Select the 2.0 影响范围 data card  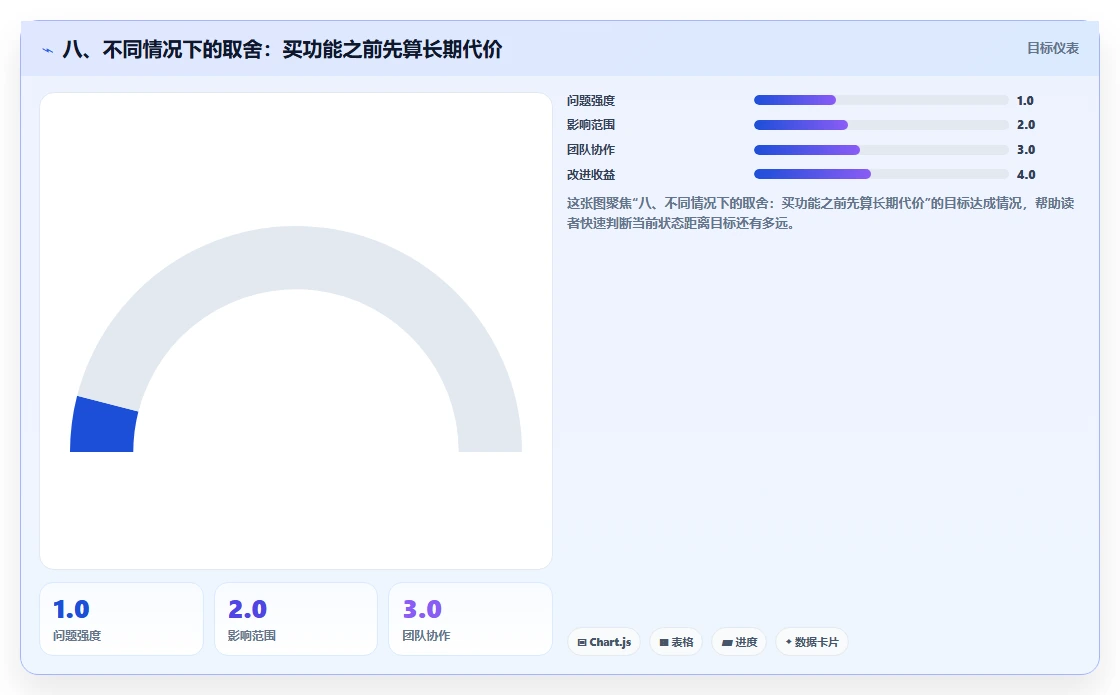click(296, 619)
